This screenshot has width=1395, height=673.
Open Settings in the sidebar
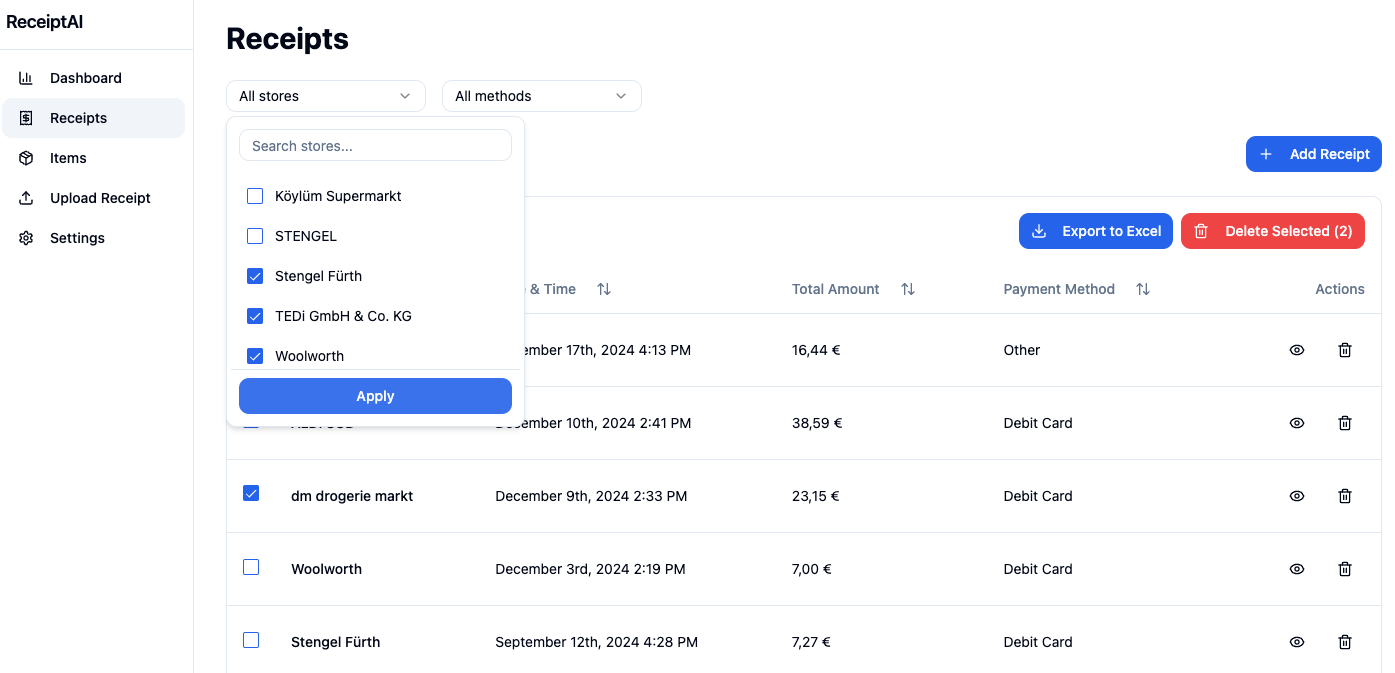[x=93, y=238]
